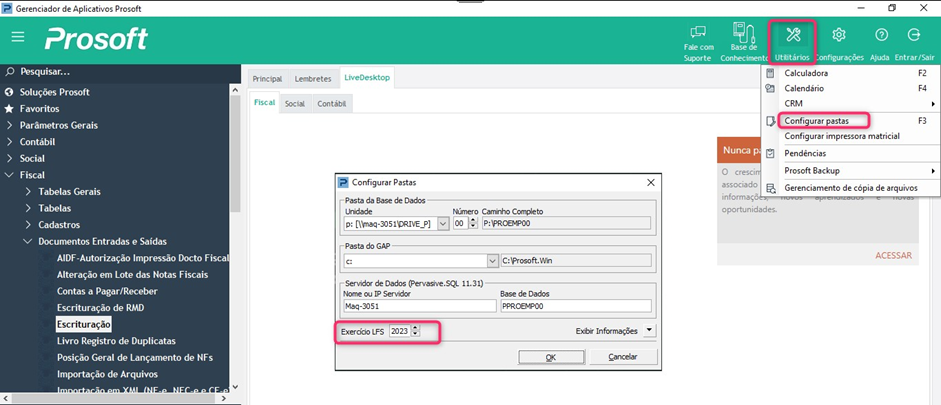Open the CRM submenu

click(849, 104)
